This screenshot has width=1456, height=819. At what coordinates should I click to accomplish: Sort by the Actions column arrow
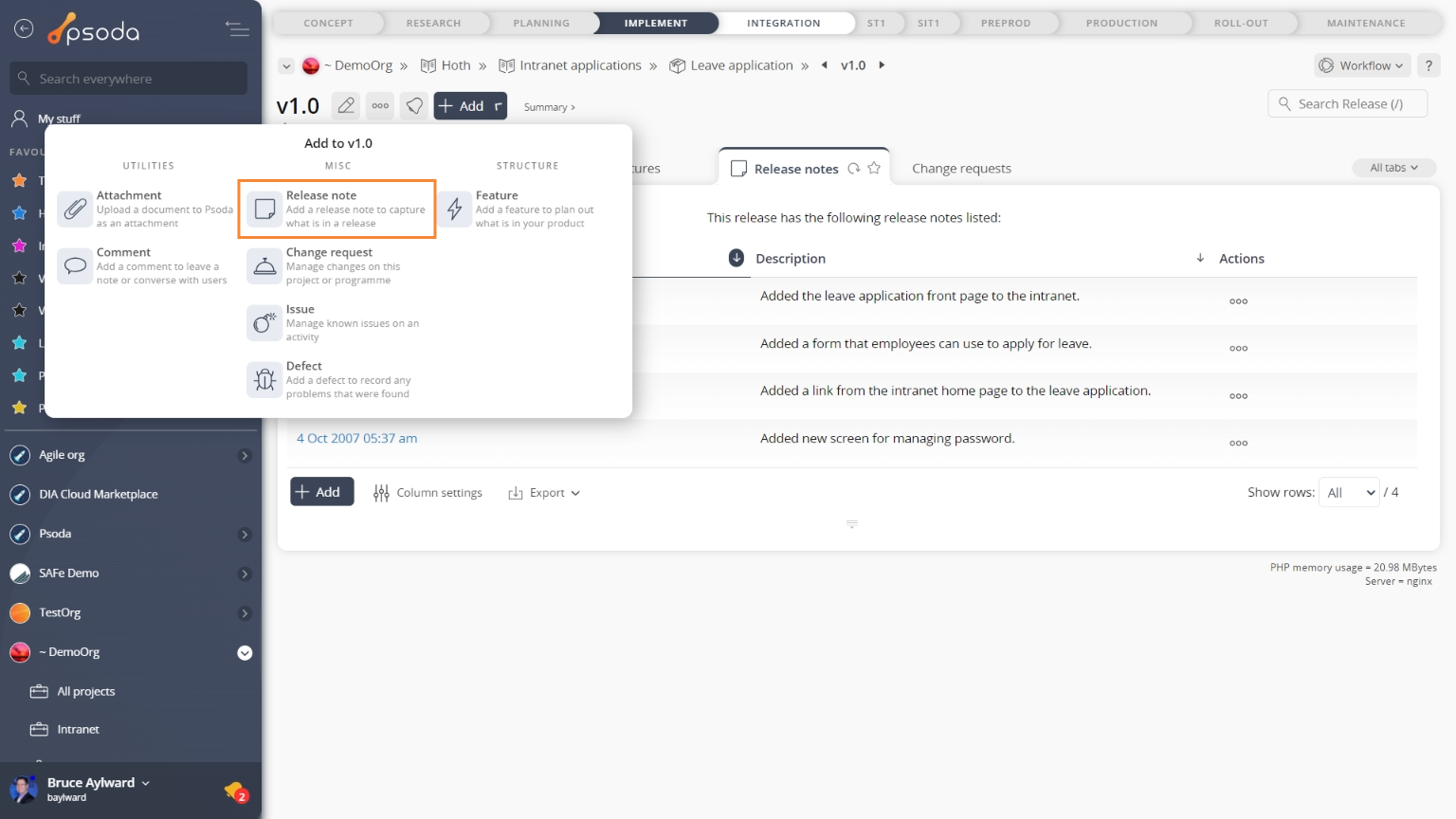pyautogui.click(x=1200, y=258)
